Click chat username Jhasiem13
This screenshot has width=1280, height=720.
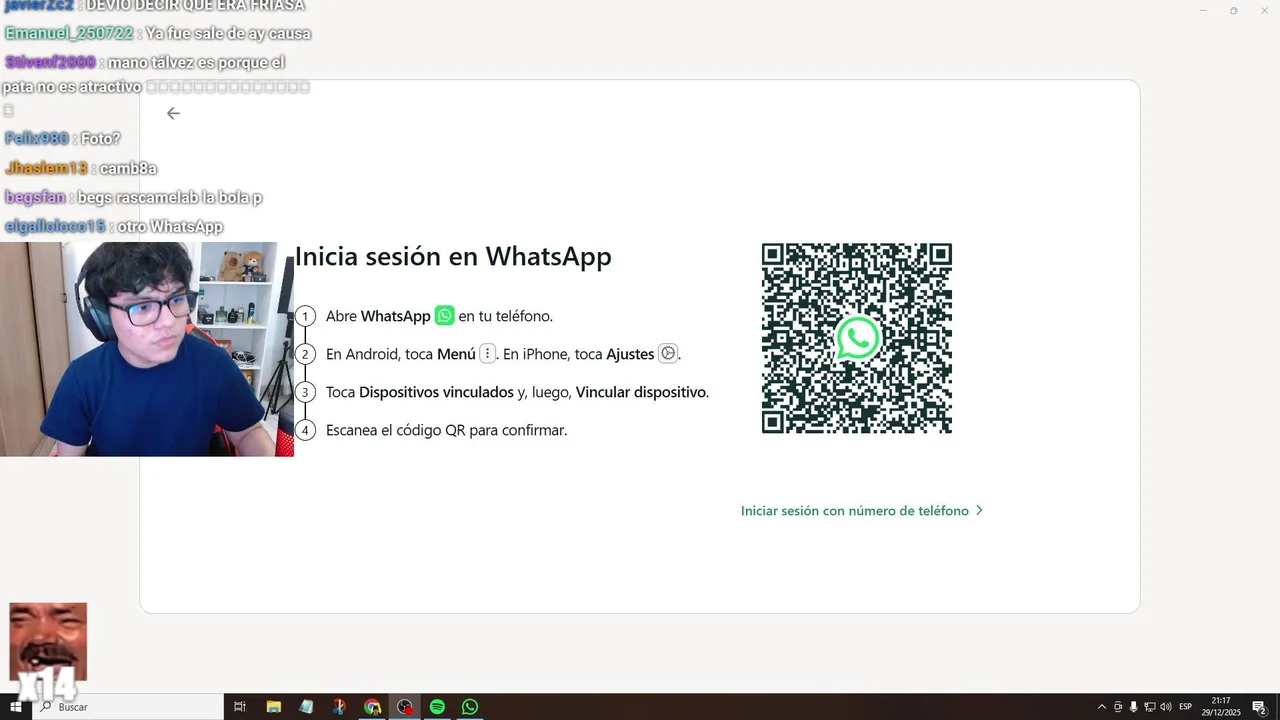46,168
